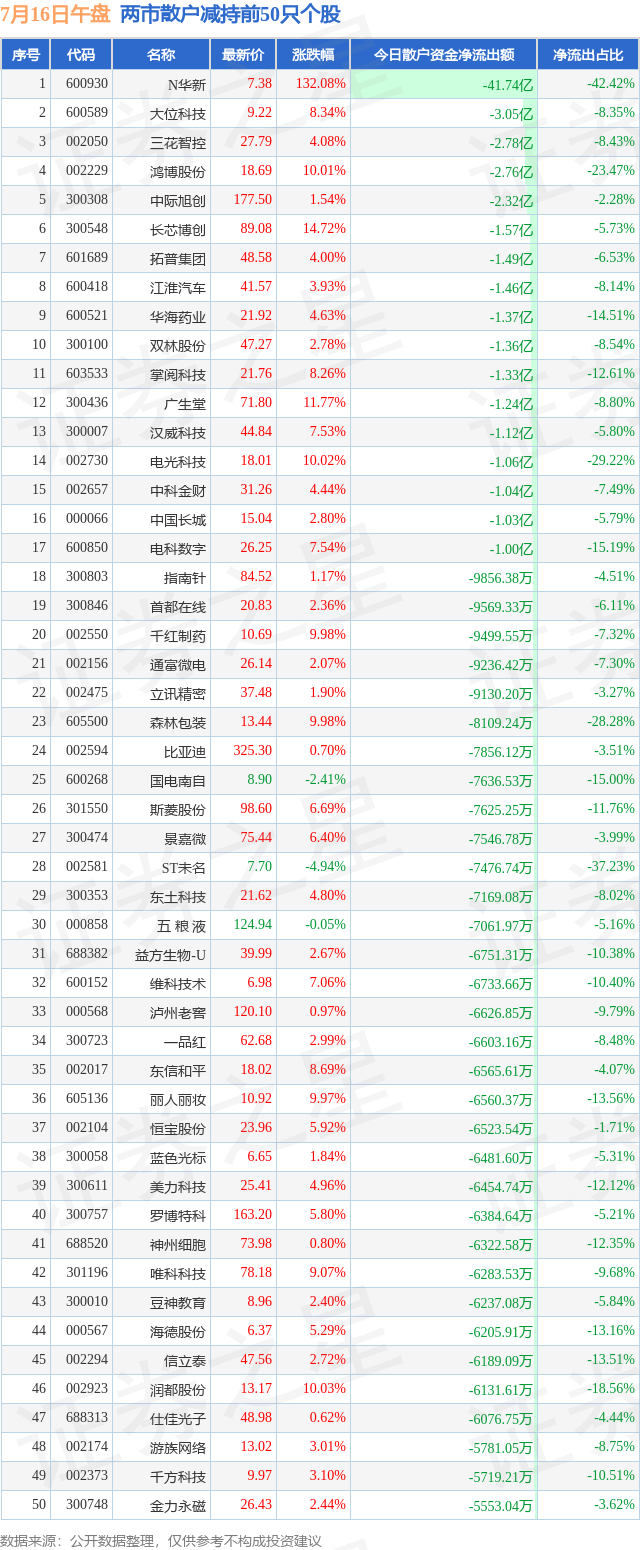Image resolution: width=640 pixels, height=1550 pixels.
Task: Click 电光科技 outflow ratio -29.22%
Action: (x=610, y=461)
